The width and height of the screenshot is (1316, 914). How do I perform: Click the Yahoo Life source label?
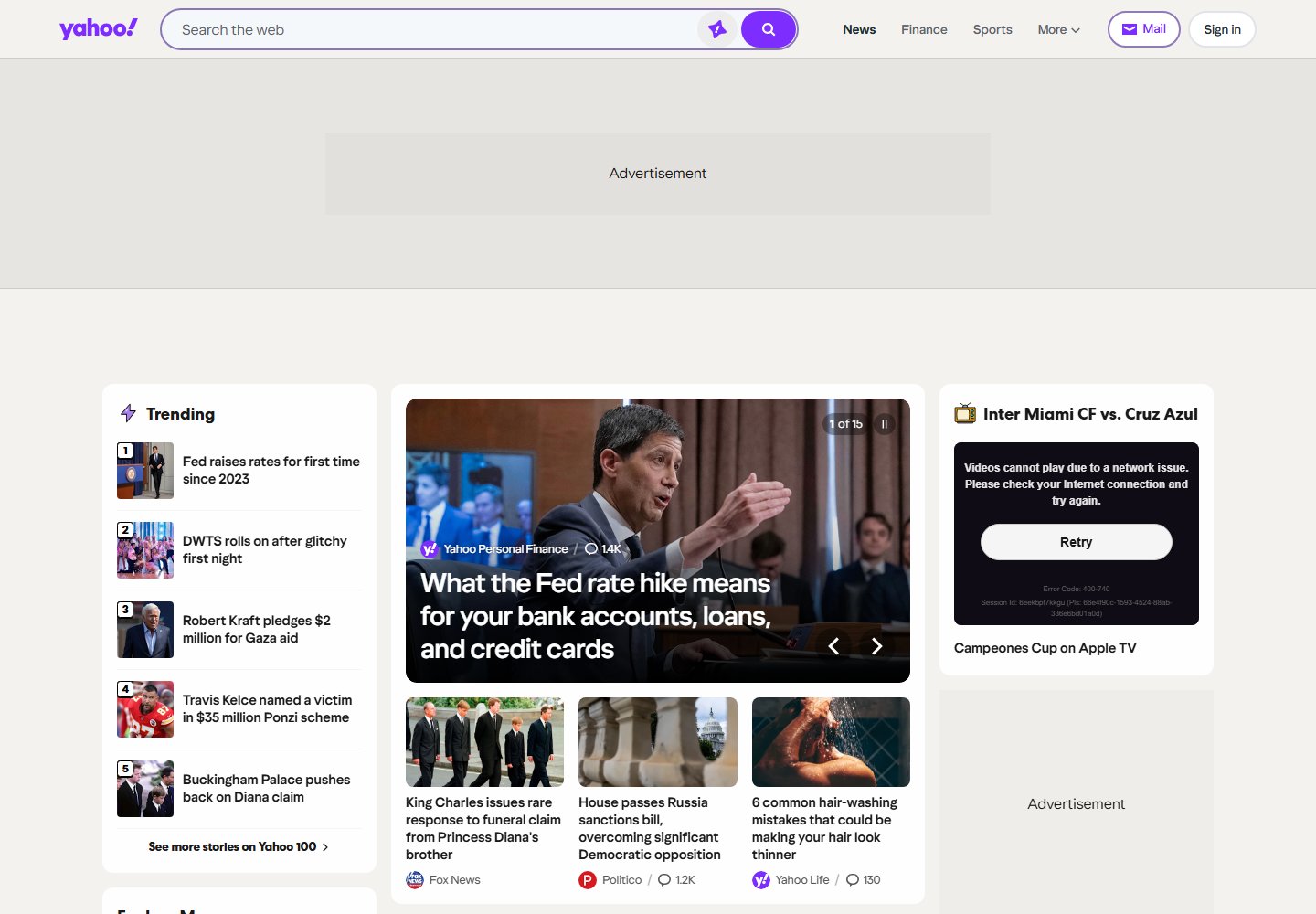point(802,880)
